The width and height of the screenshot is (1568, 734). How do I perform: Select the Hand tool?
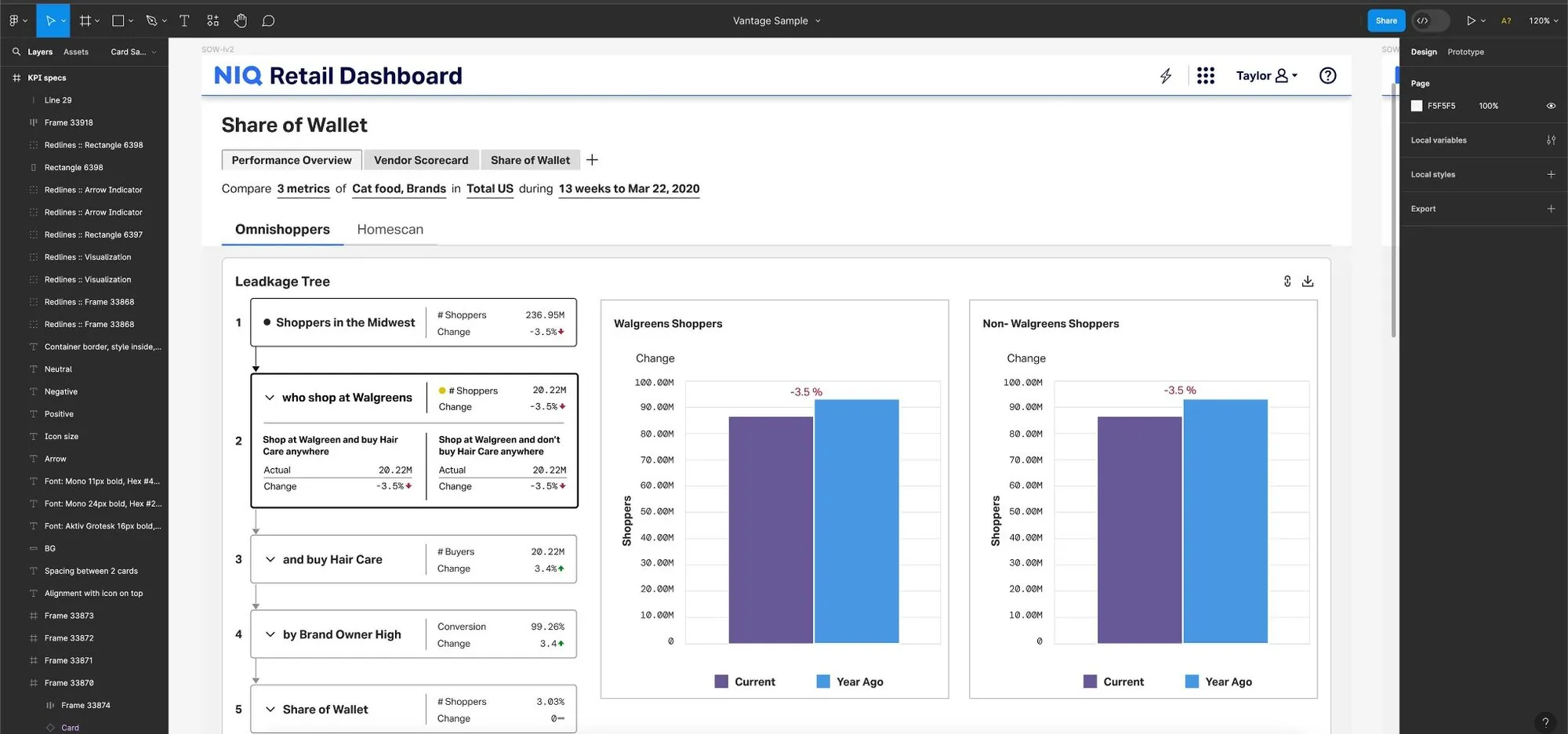coord(241,20)
